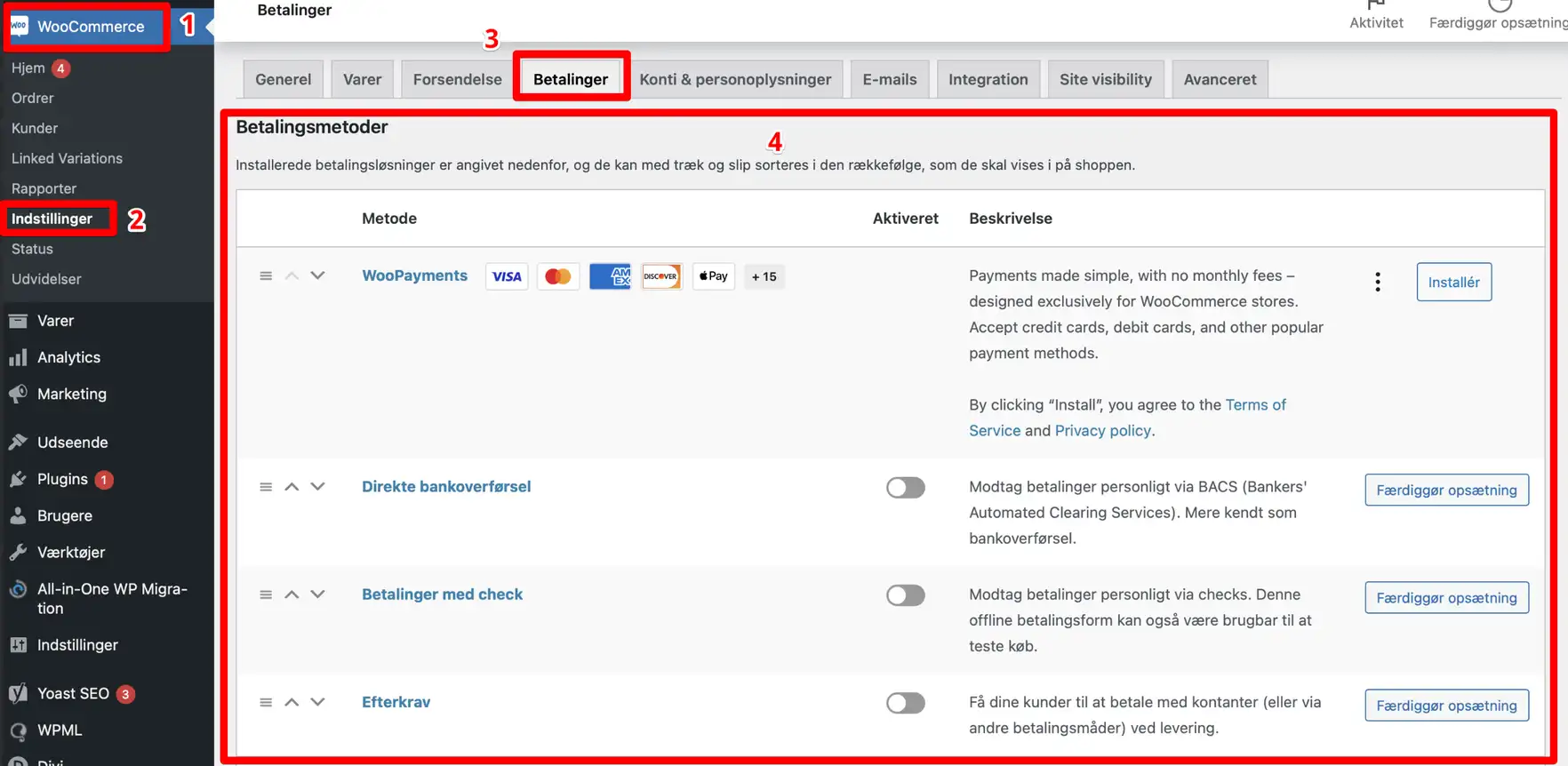Click the Analytics bar chart icon in sidebar

[x=18, y=358]
